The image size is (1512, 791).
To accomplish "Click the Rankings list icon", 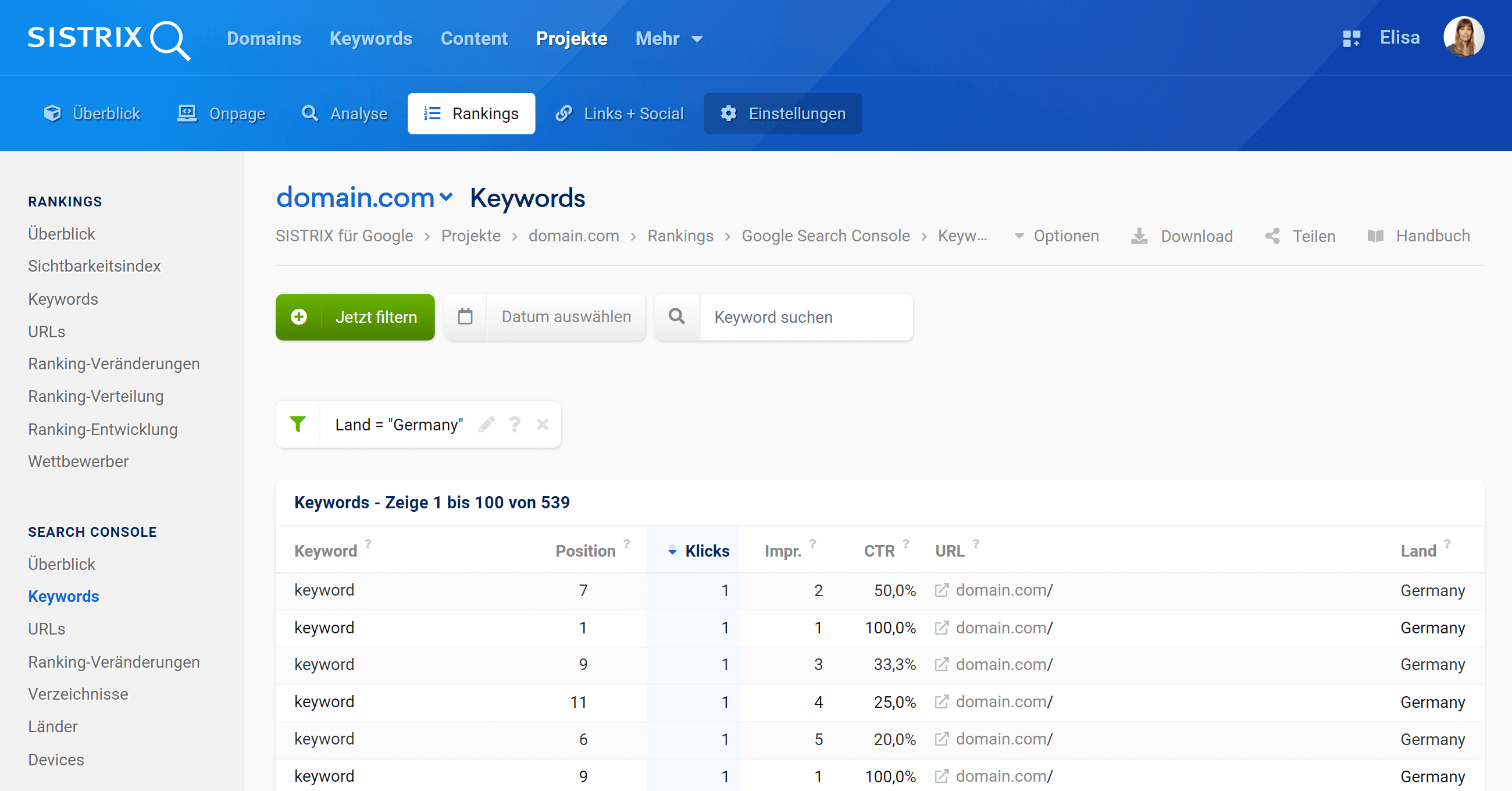I will 433,113.
